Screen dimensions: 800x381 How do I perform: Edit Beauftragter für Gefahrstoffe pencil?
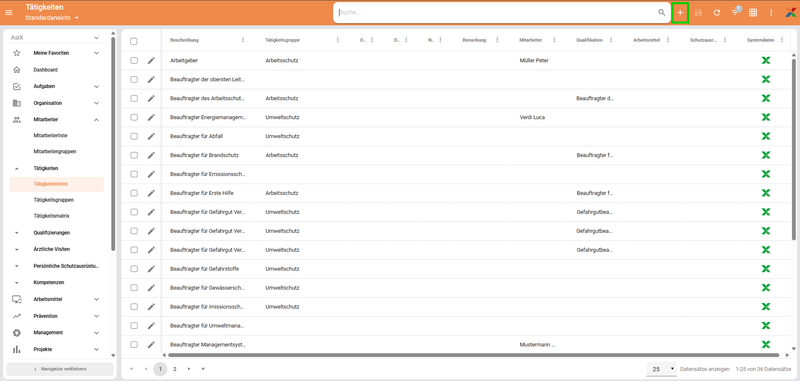(151, 269)
